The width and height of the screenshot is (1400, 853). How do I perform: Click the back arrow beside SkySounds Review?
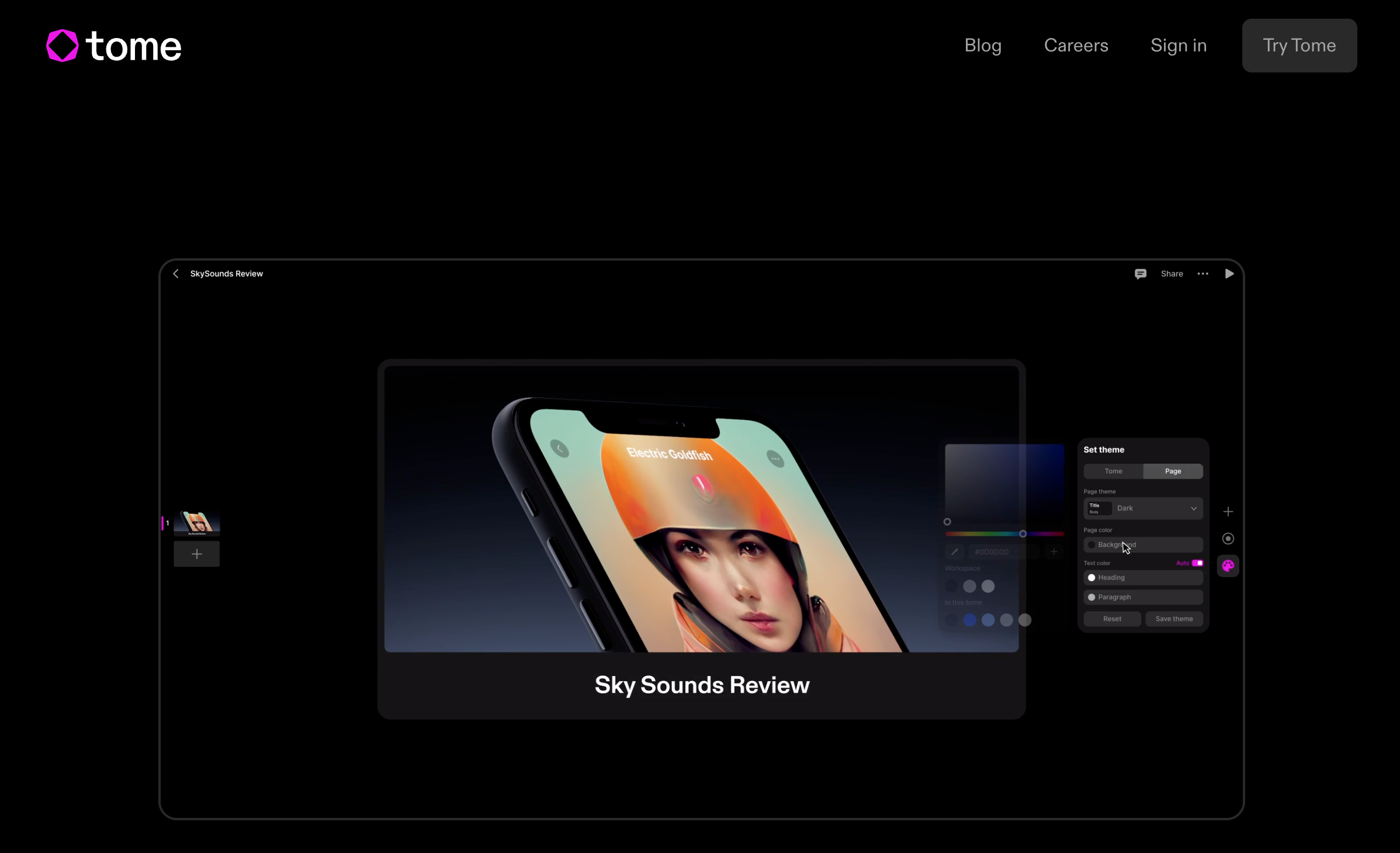(176, 273)
